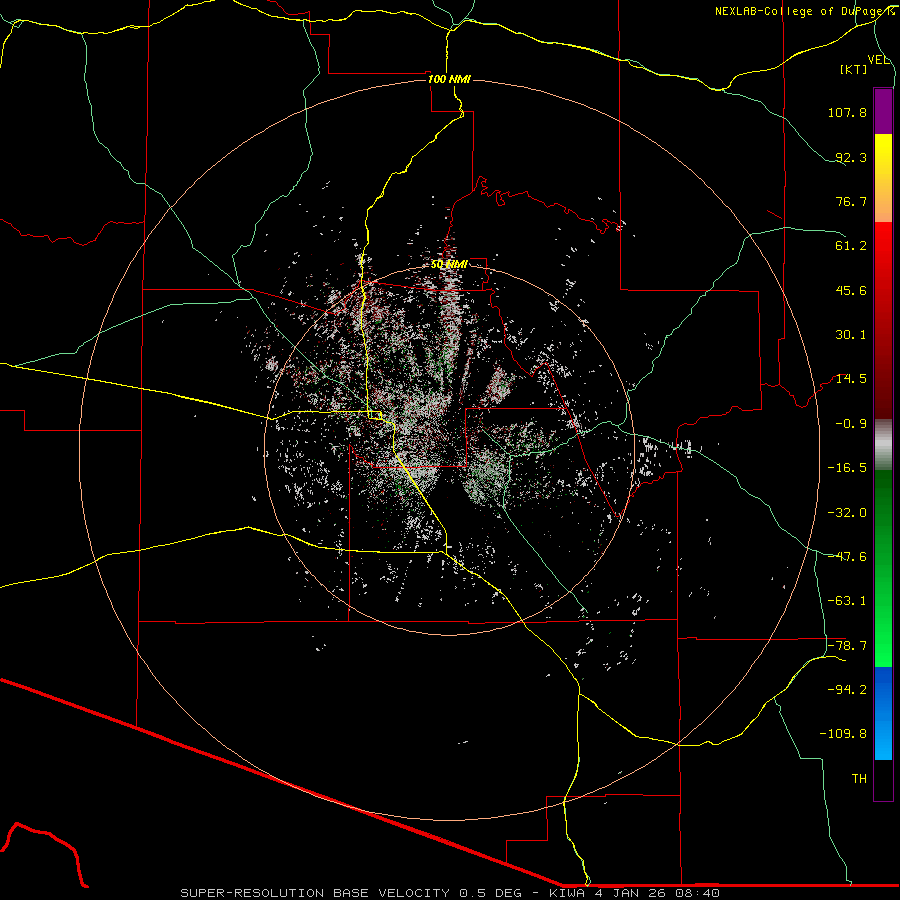Click the -94.2 legend value

pyautogui.click(x=847, y=690)
